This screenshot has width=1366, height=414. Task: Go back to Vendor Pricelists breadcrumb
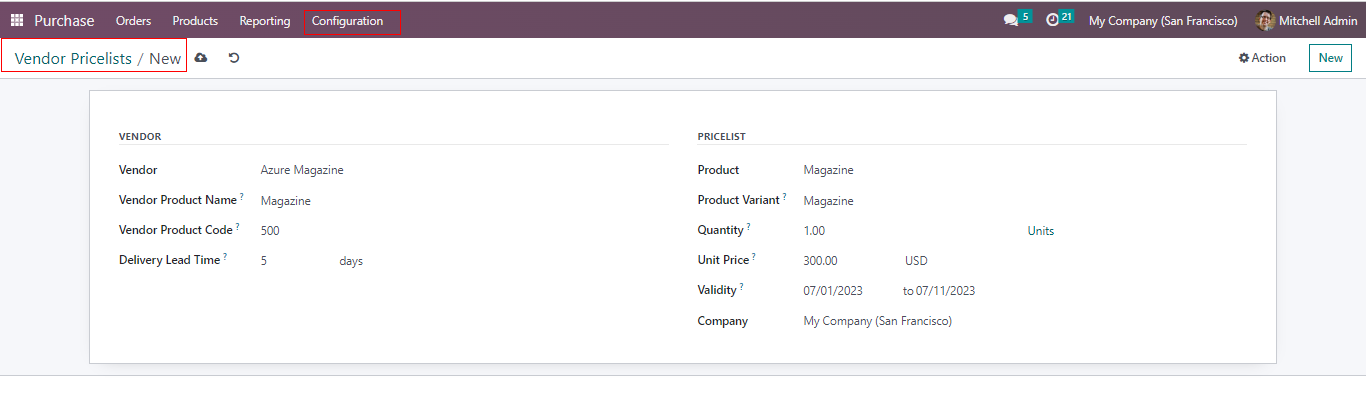tap(73, 59)
